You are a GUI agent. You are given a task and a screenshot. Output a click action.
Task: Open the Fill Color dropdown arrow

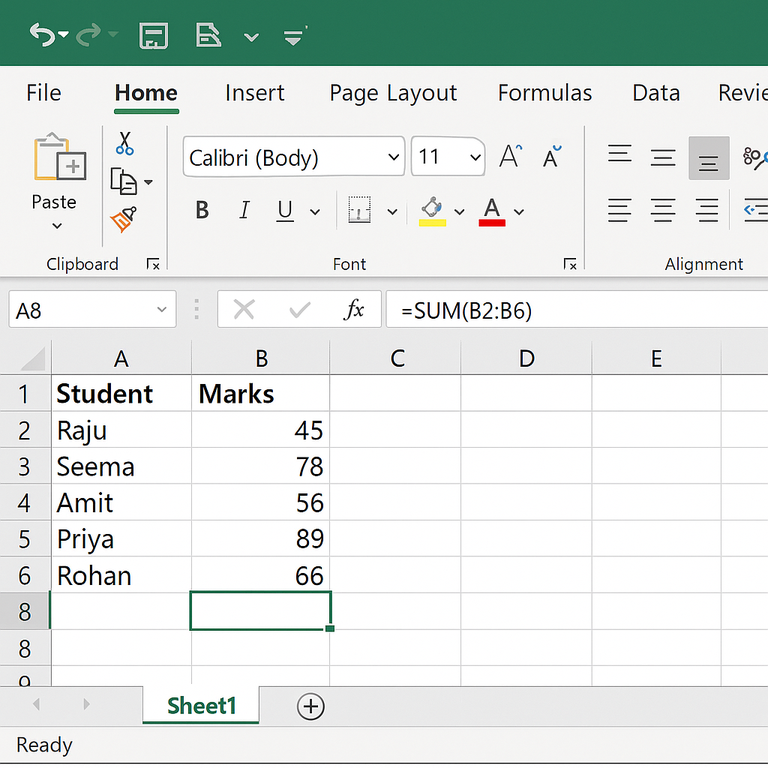[x=459, y=212]
